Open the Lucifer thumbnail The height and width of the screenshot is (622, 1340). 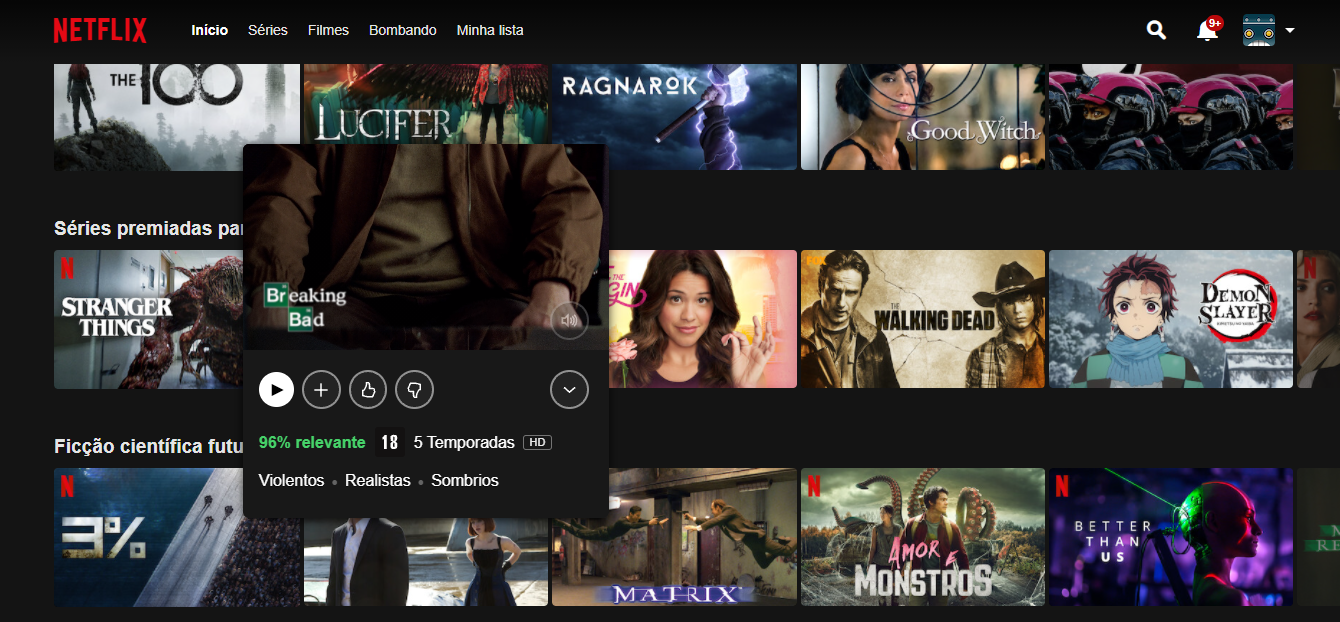(424, 106)
